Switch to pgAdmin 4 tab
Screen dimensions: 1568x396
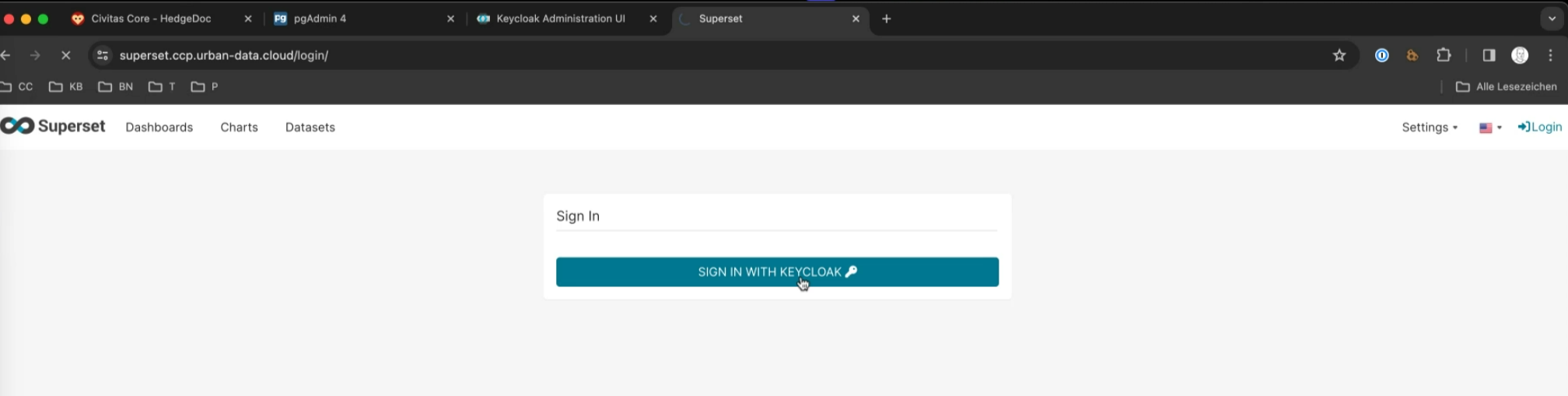[x=320, y=19]
